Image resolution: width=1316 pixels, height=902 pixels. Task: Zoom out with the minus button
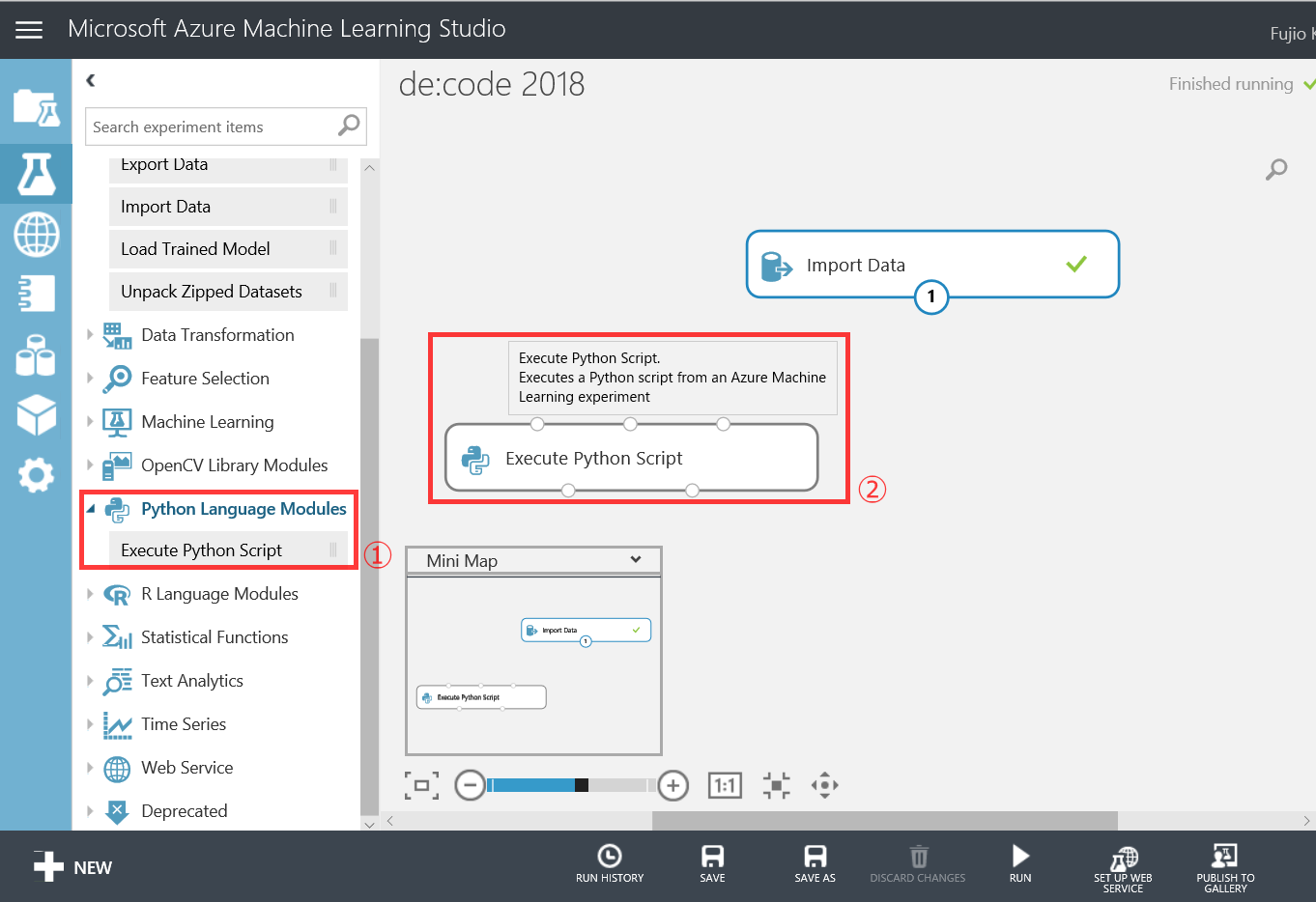pos(470,785)
